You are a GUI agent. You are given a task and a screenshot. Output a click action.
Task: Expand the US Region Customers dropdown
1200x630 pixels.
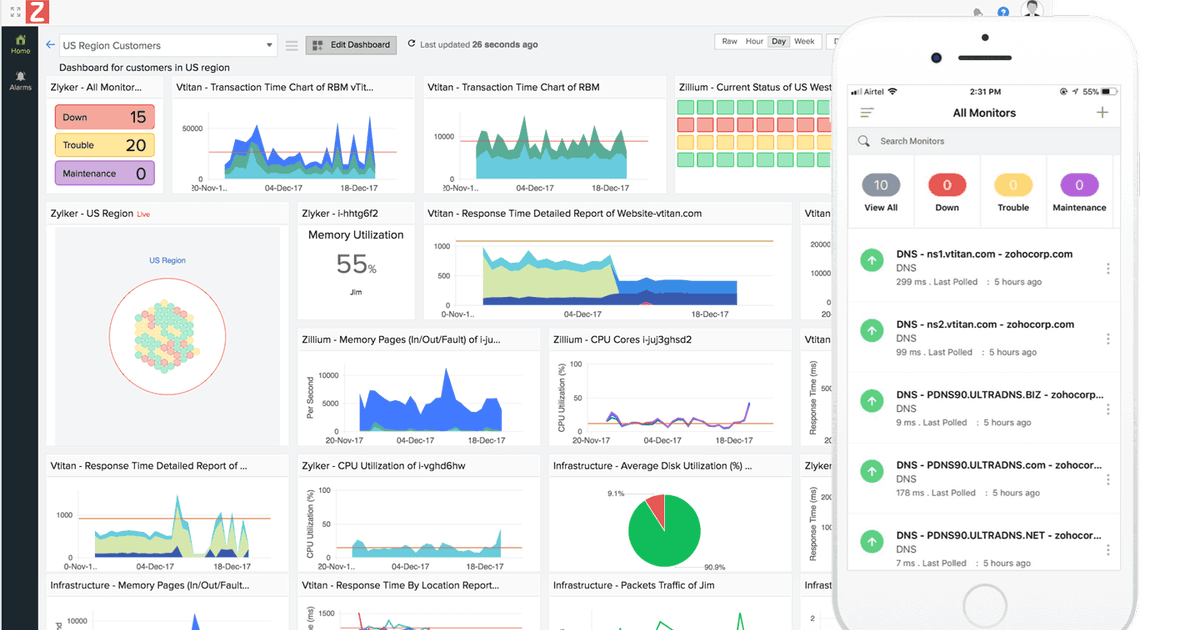[167, 45]
